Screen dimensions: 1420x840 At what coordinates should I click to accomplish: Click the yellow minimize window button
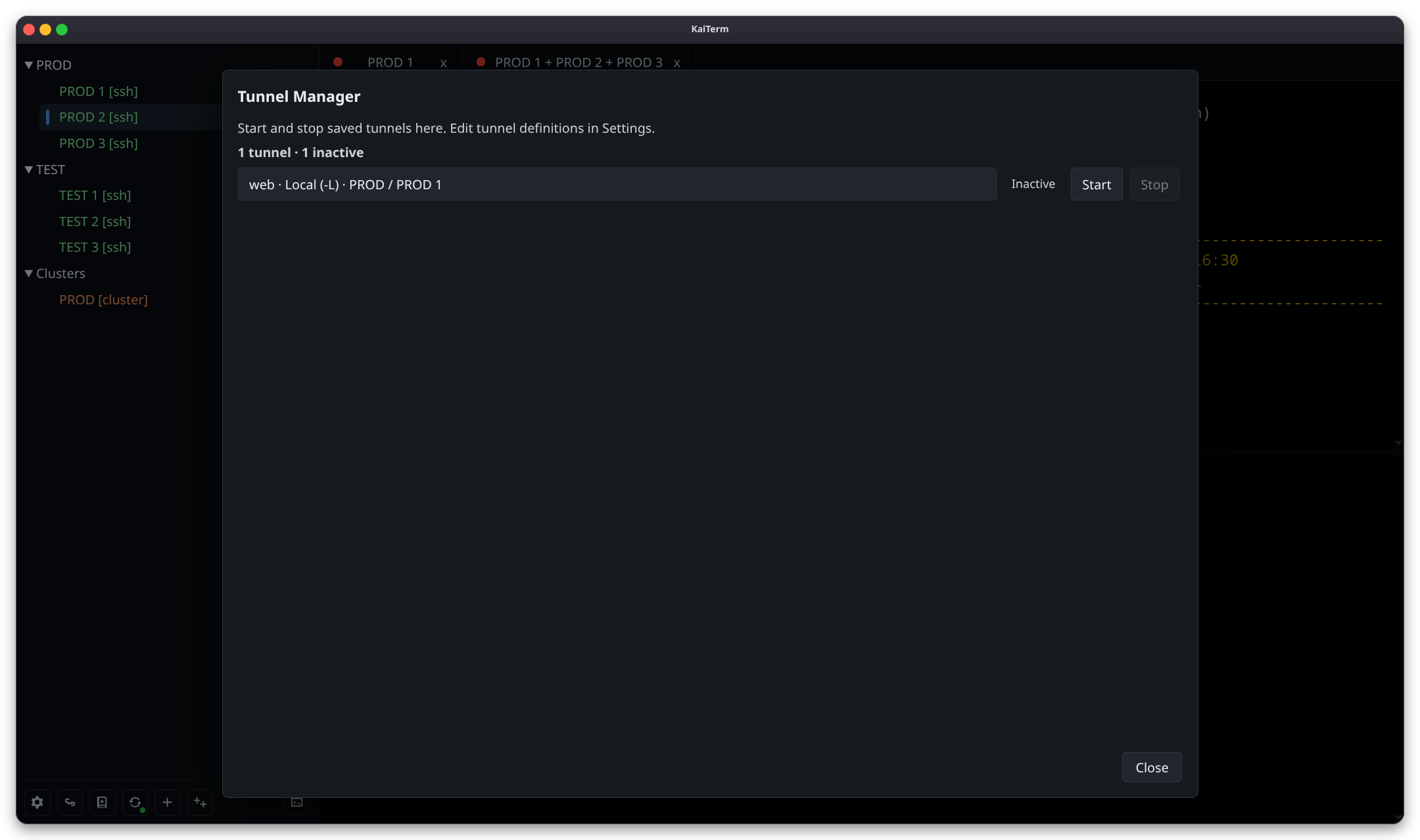45,30
